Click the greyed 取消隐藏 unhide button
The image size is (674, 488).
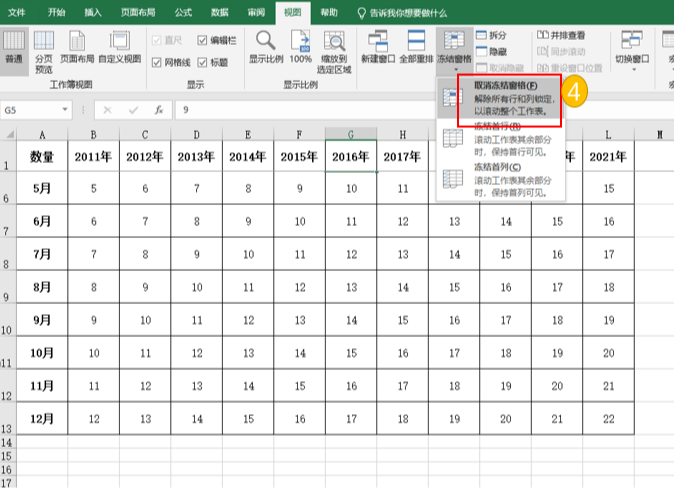pyautogui.click(x=500, y=68)
